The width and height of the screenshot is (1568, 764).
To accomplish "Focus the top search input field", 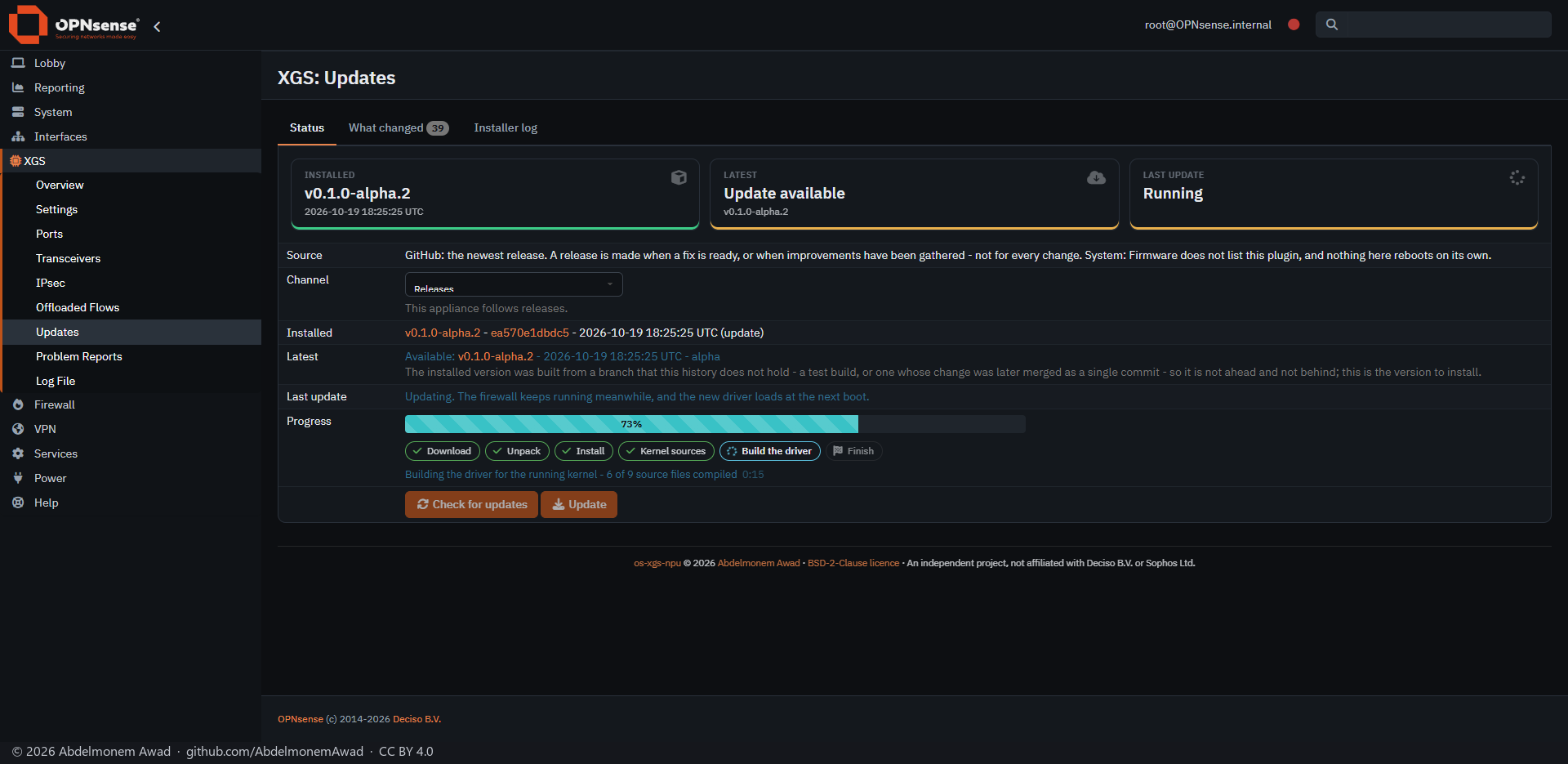I will click(x=1433, y=25).
